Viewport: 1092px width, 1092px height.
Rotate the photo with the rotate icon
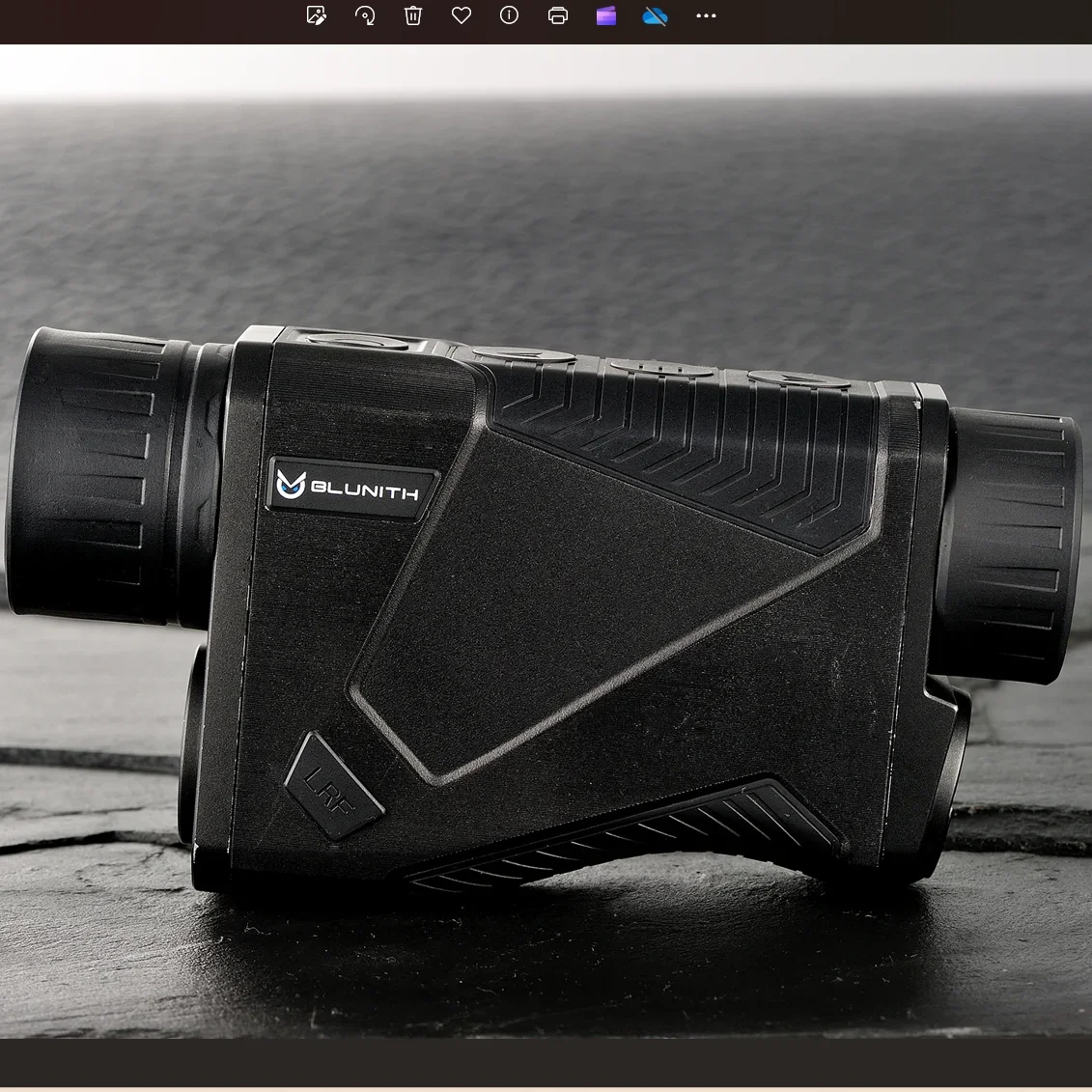click(x=364, y=15)
